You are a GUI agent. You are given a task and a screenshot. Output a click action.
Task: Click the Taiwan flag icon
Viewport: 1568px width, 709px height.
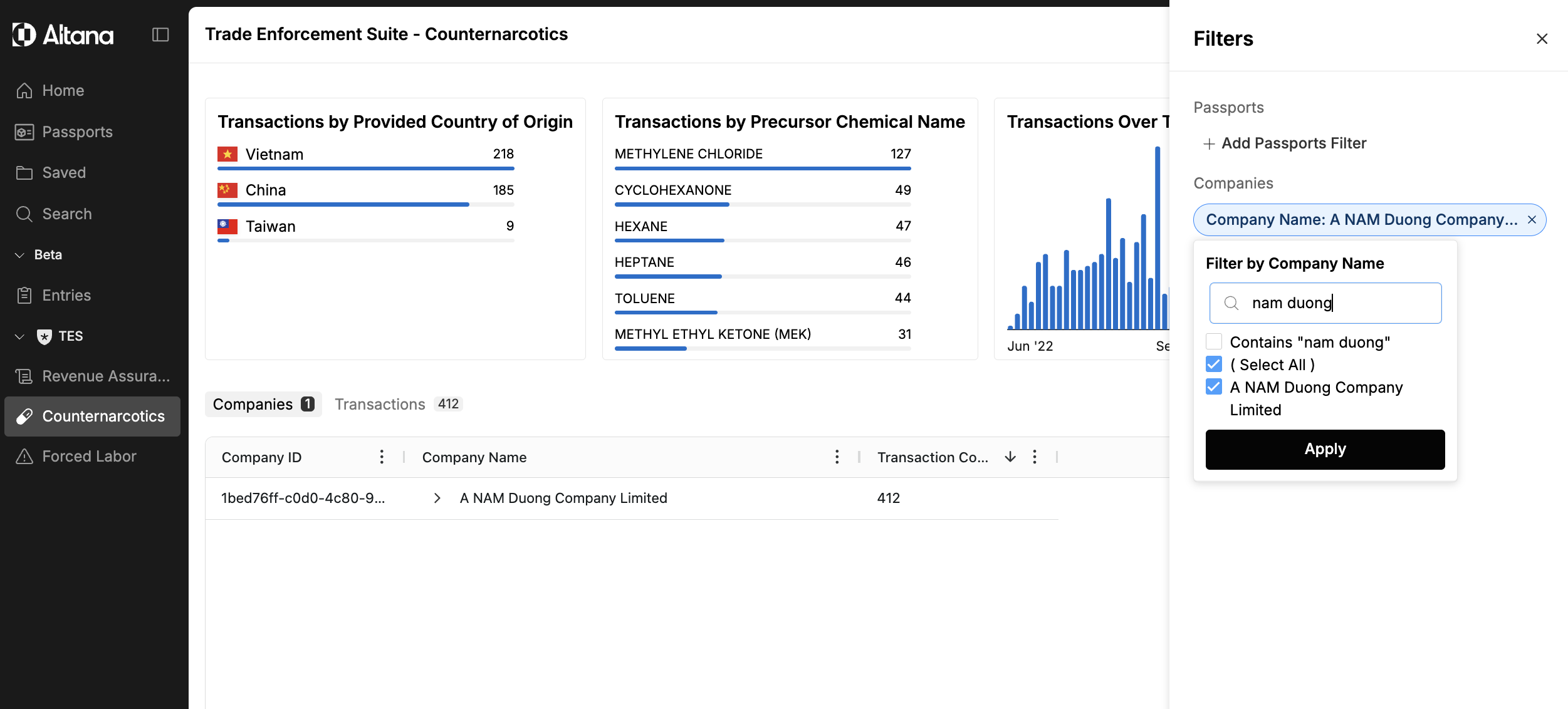coord(227,226)
